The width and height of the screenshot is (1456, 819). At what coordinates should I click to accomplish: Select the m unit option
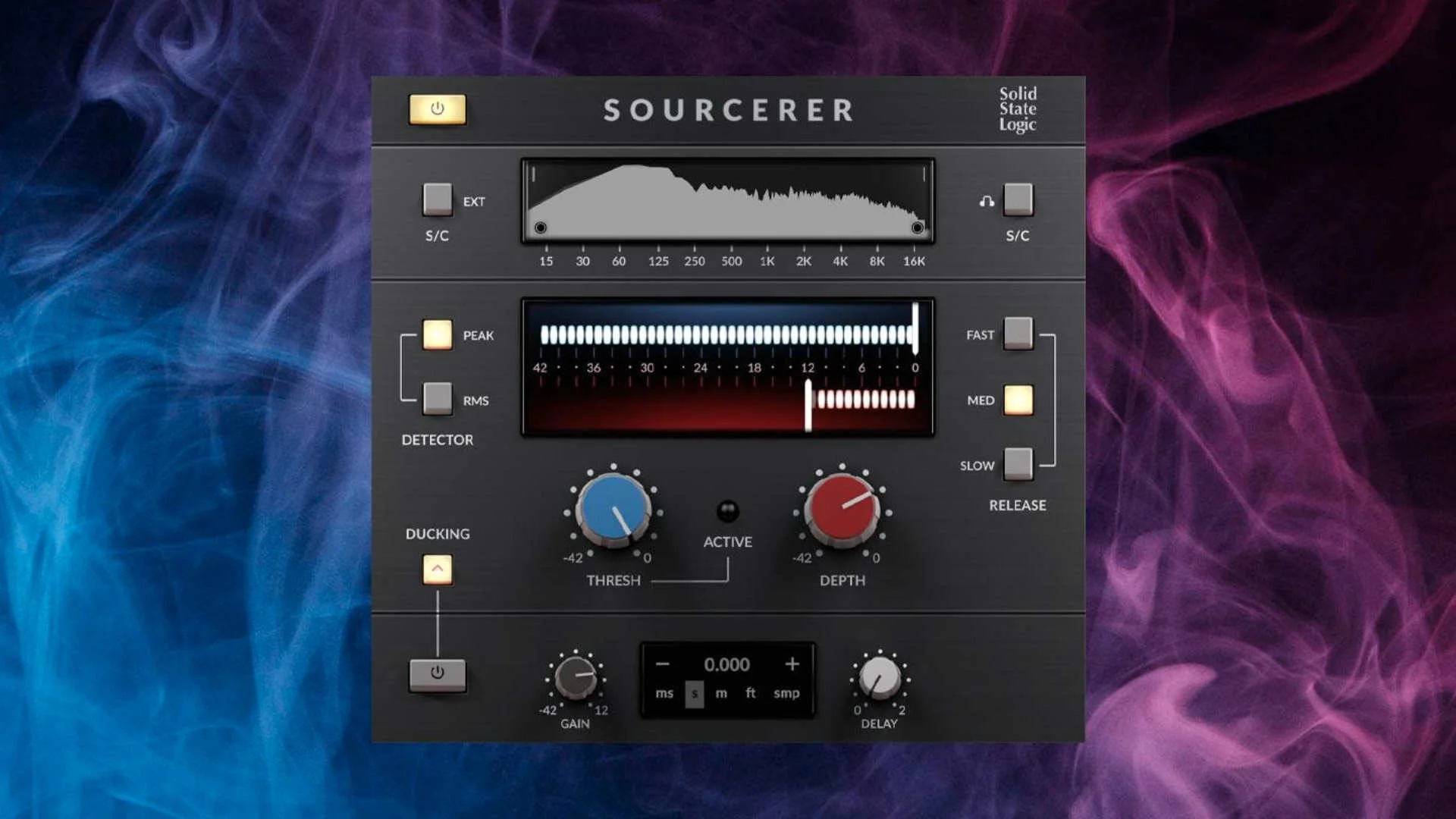pyautogui.click(x=721, y=692)
